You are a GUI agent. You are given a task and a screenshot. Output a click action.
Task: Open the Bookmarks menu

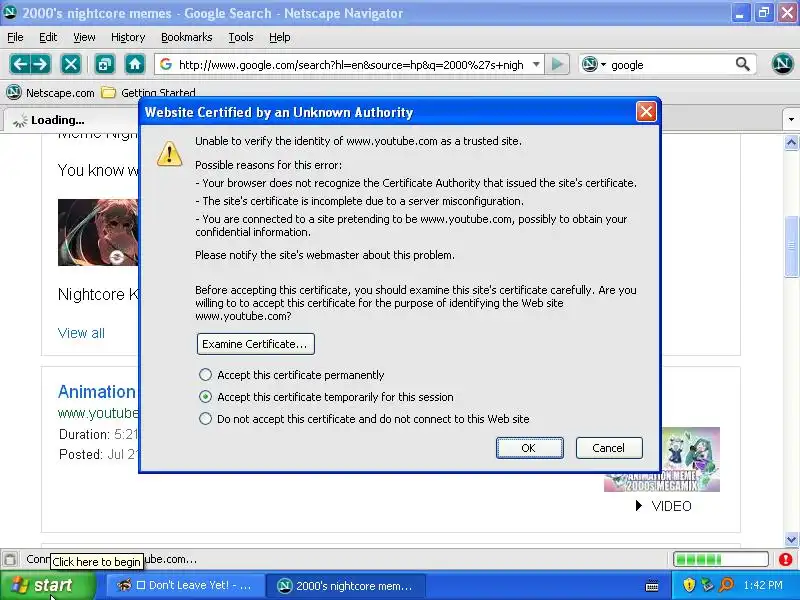[x=187, y=37]
